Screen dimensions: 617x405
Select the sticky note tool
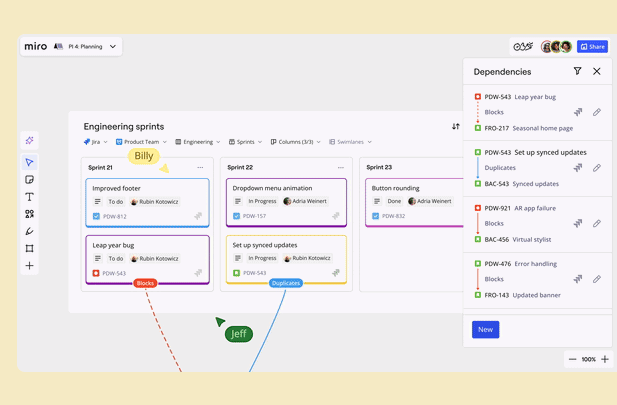30,180
